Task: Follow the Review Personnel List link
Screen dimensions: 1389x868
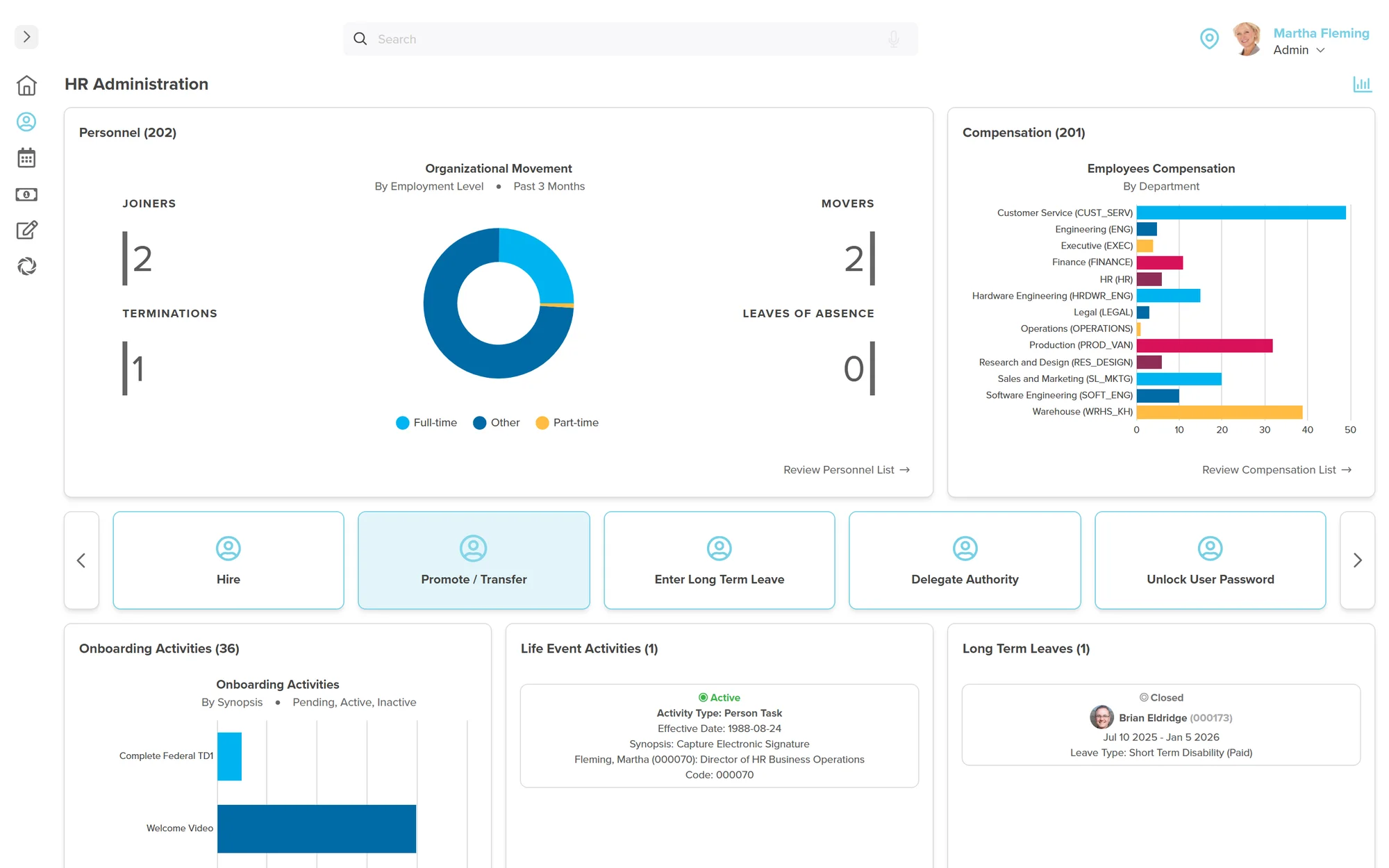Action: (847, 470)
